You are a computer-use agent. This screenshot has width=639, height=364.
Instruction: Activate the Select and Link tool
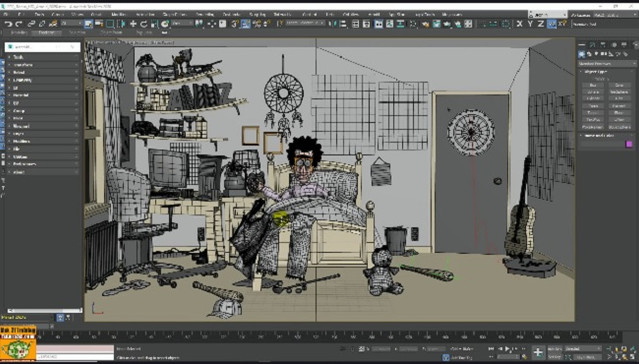pyautogui.click(x=31, y=24)
